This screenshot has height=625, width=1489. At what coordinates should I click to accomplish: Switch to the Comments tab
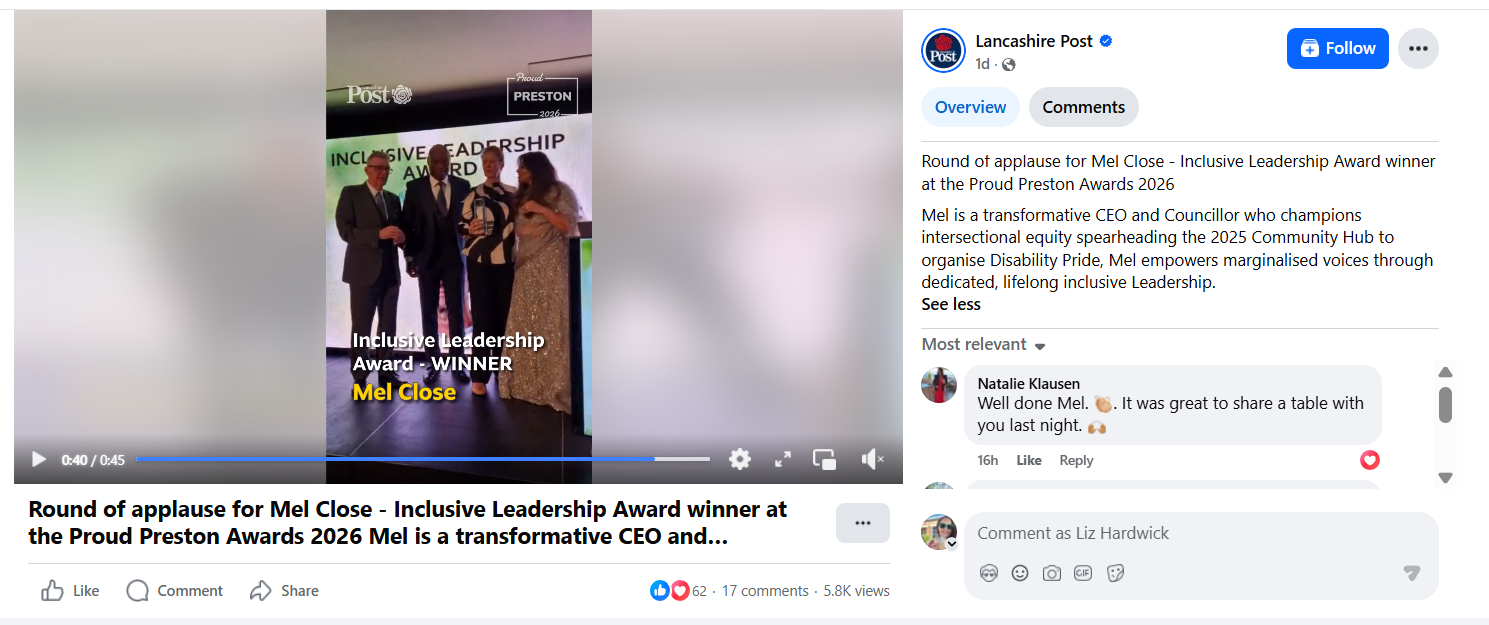(1084, 107)
